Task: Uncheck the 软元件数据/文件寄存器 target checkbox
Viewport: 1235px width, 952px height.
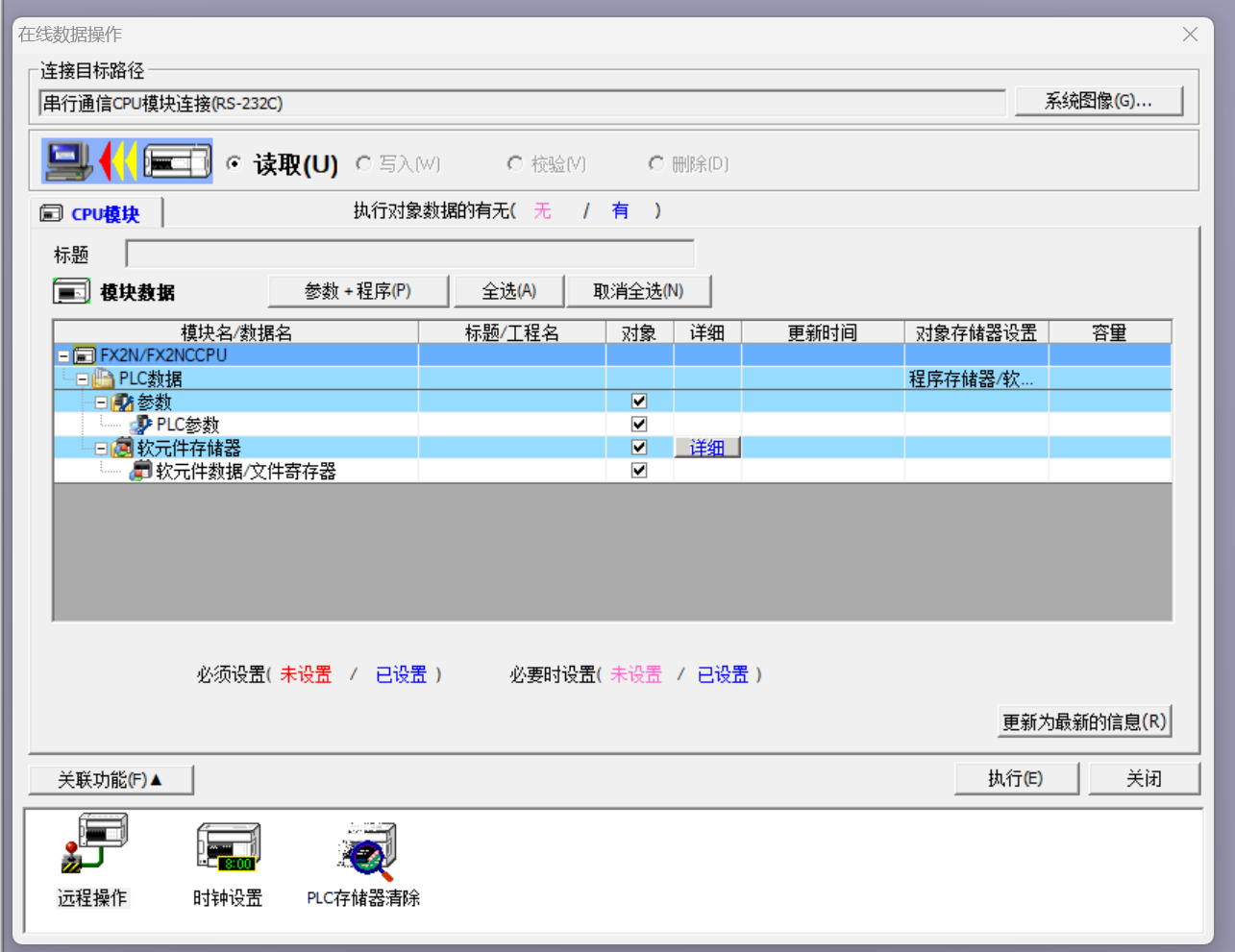Action: click(x=639, y=471)
